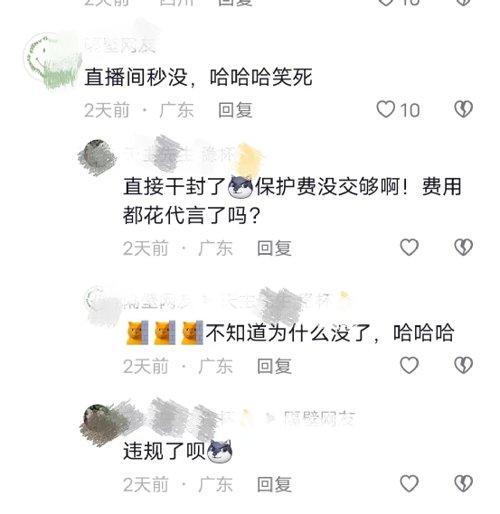The width and height of the screenshot is (500, 514).
Task: Like the '直接干封了' reply
Action: (x=409, y=247)
